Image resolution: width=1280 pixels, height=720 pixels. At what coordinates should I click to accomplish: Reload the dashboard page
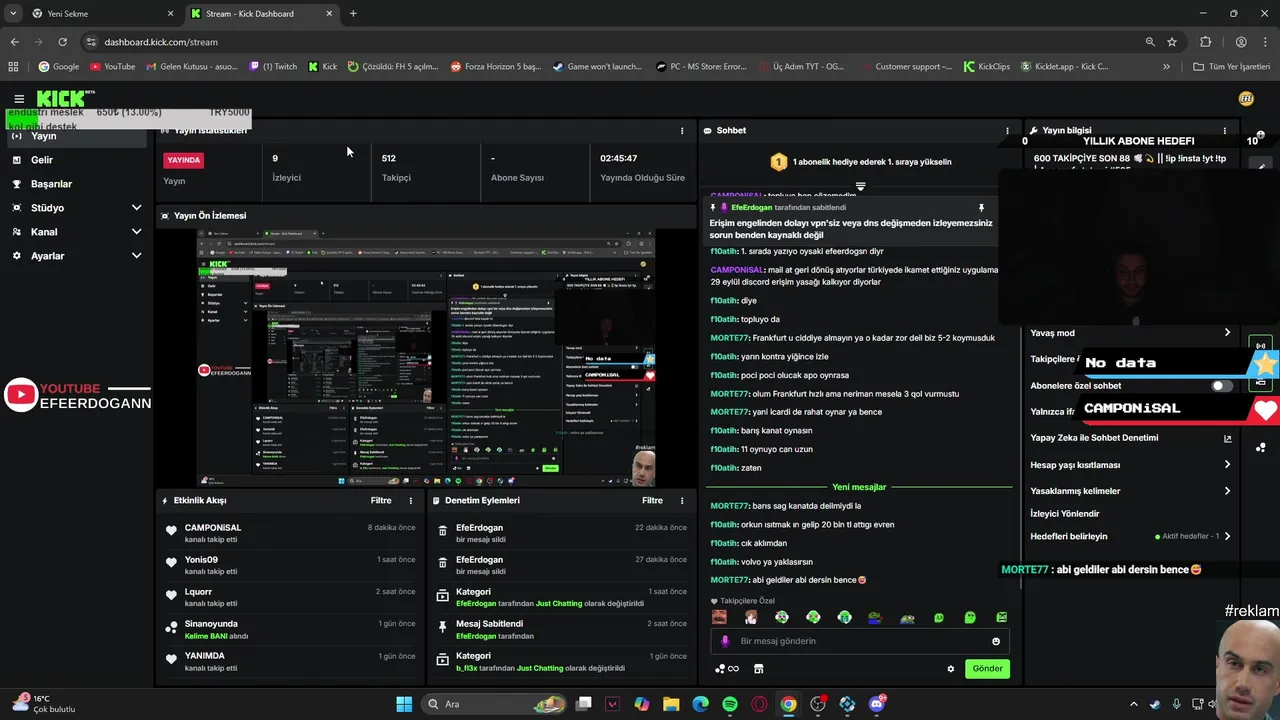pos(62,42)
